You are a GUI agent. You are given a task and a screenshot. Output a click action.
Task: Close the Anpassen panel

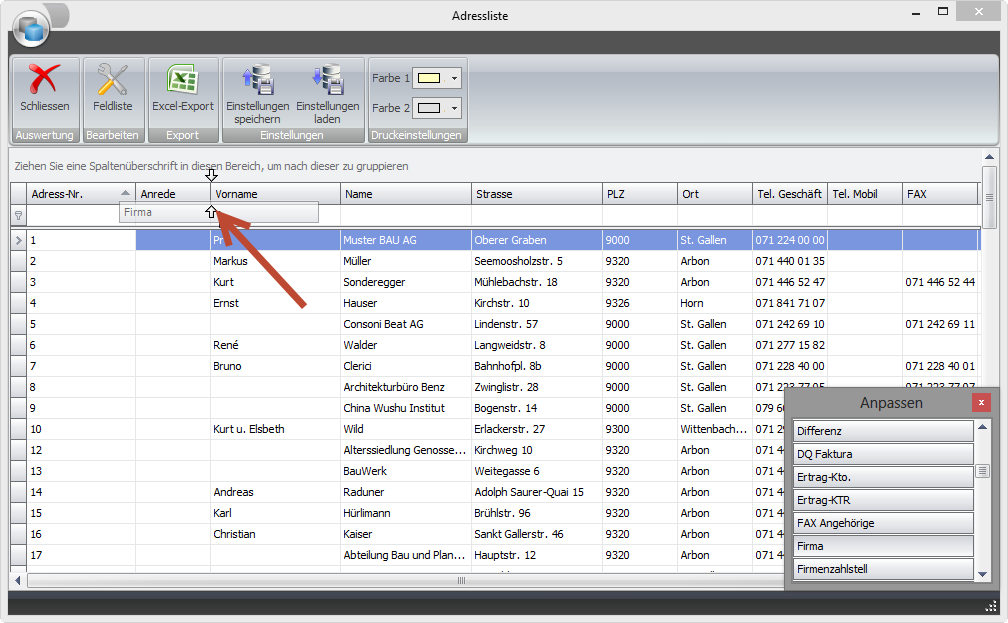click(981, 402)
